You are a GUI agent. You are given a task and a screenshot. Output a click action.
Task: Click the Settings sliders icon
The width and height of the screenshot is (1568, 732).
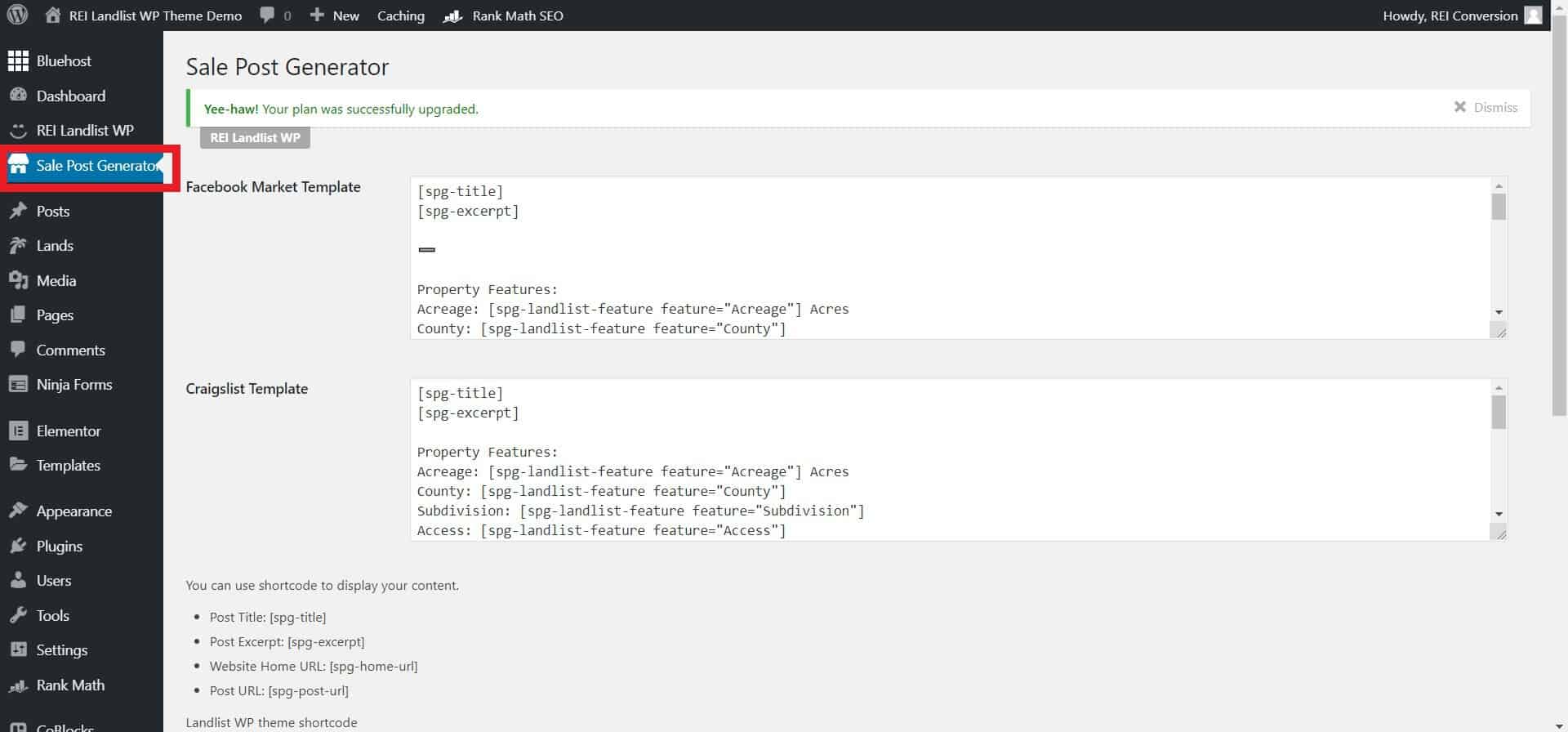[18, 650]
